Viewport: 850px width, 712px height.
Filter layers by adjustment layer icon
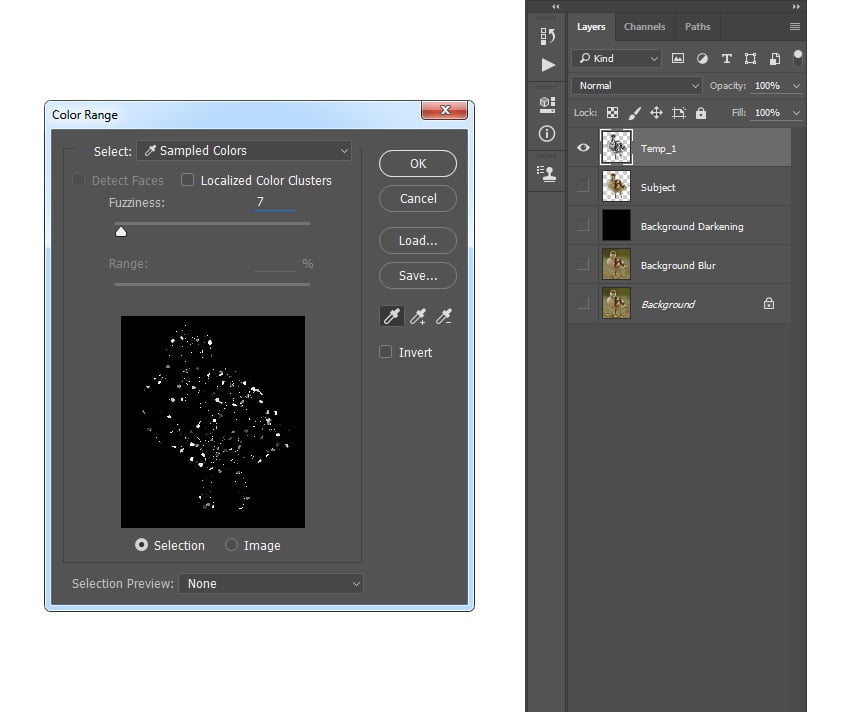[702, 59]
